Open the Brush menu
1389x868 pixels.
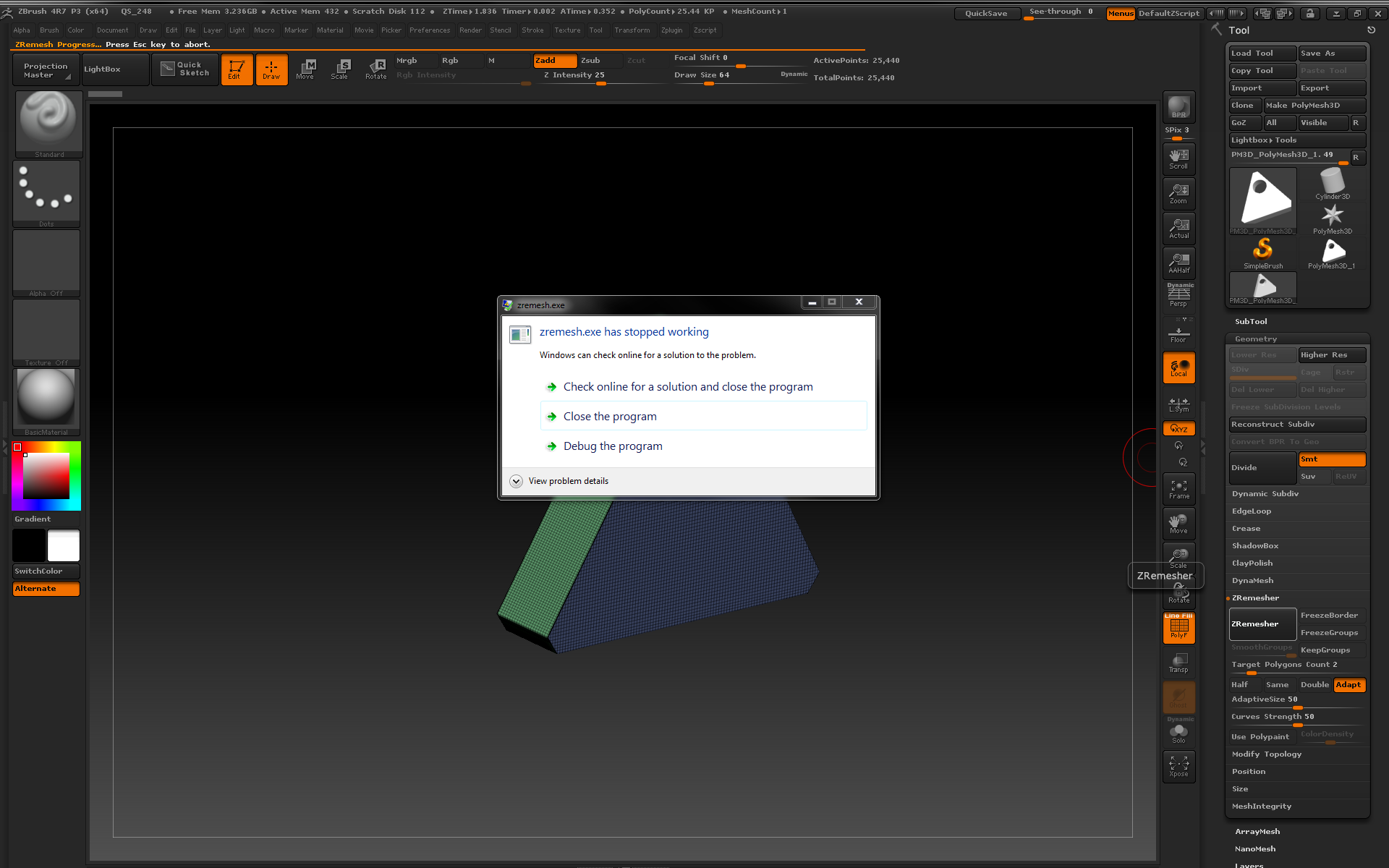tap(49, 30)
